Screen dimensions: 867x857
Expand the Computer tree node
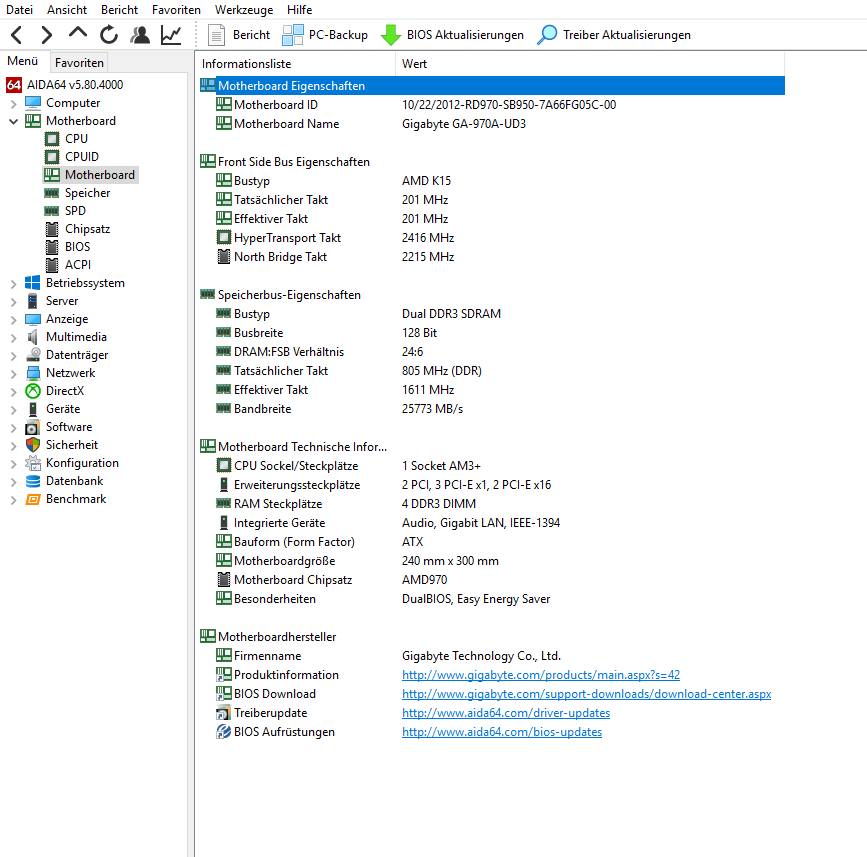click(x=14, y=103)
